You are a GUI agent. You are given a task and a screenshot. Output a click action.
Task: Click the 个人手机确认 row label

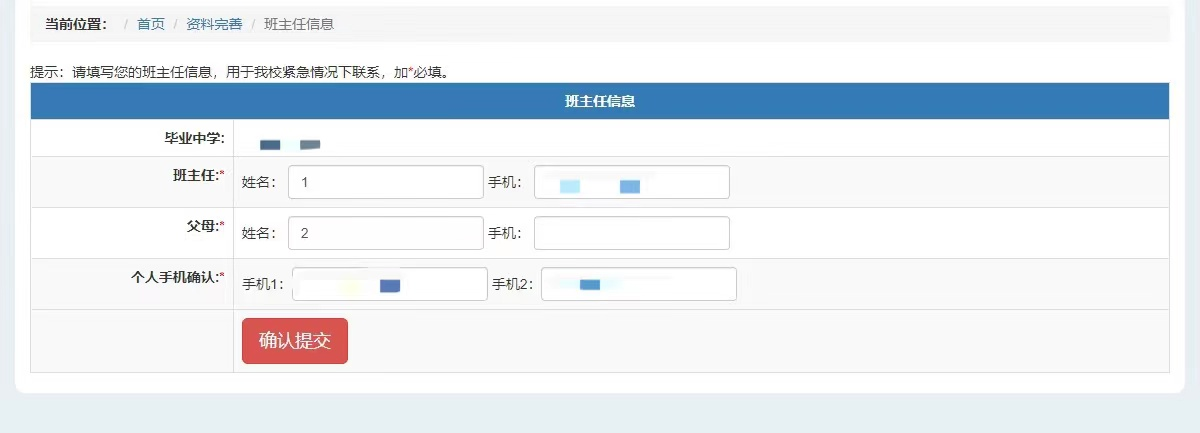point(177,277)
